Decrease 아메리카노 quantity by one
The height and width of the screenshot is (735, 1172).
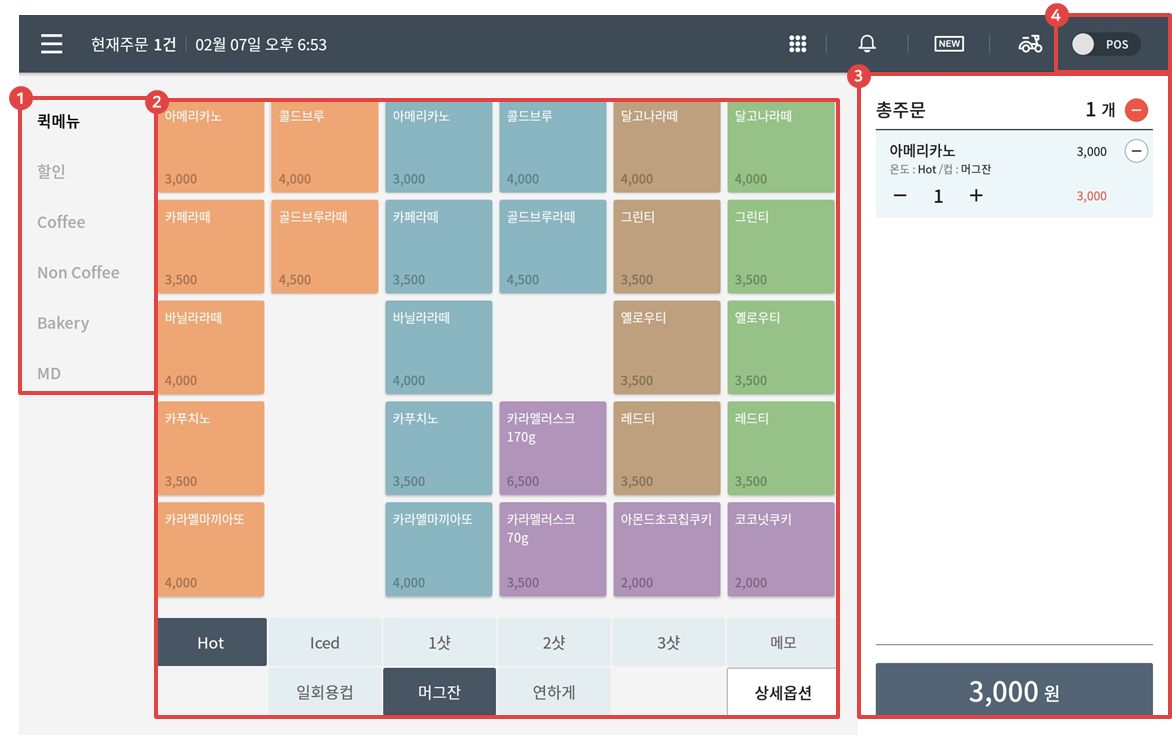900,196
